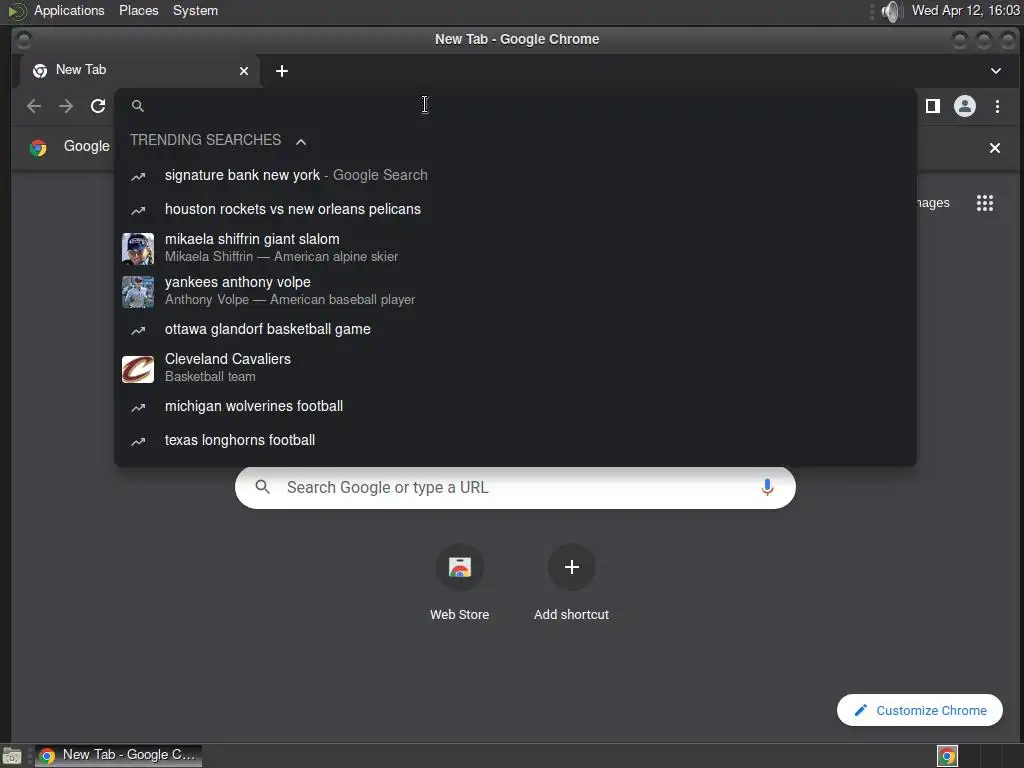This screenshot has height=768, width=1024.
Task: Choose yankees anthony volpe suggestion
Action: (515, 291)
